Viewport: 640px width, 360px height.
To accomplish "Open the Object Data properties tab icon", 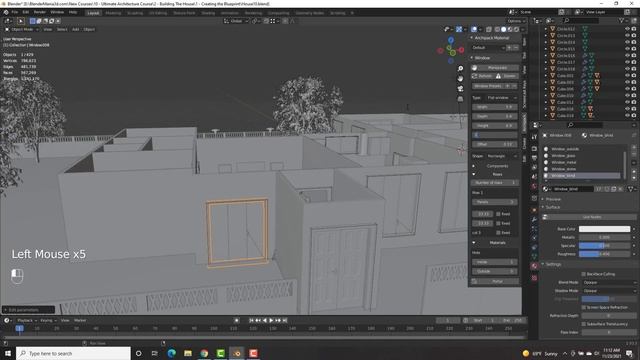I will click(x=534, y=256).
